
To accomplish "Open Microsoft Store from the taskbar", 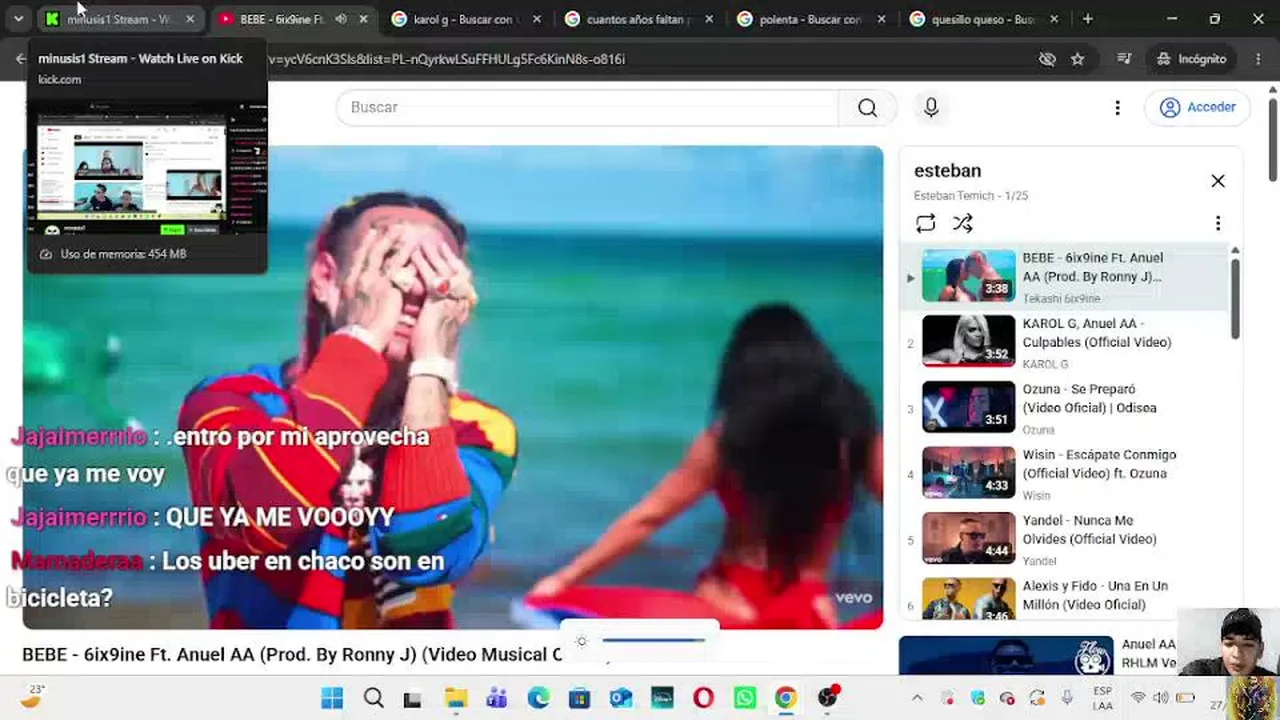I will [579, 698].
